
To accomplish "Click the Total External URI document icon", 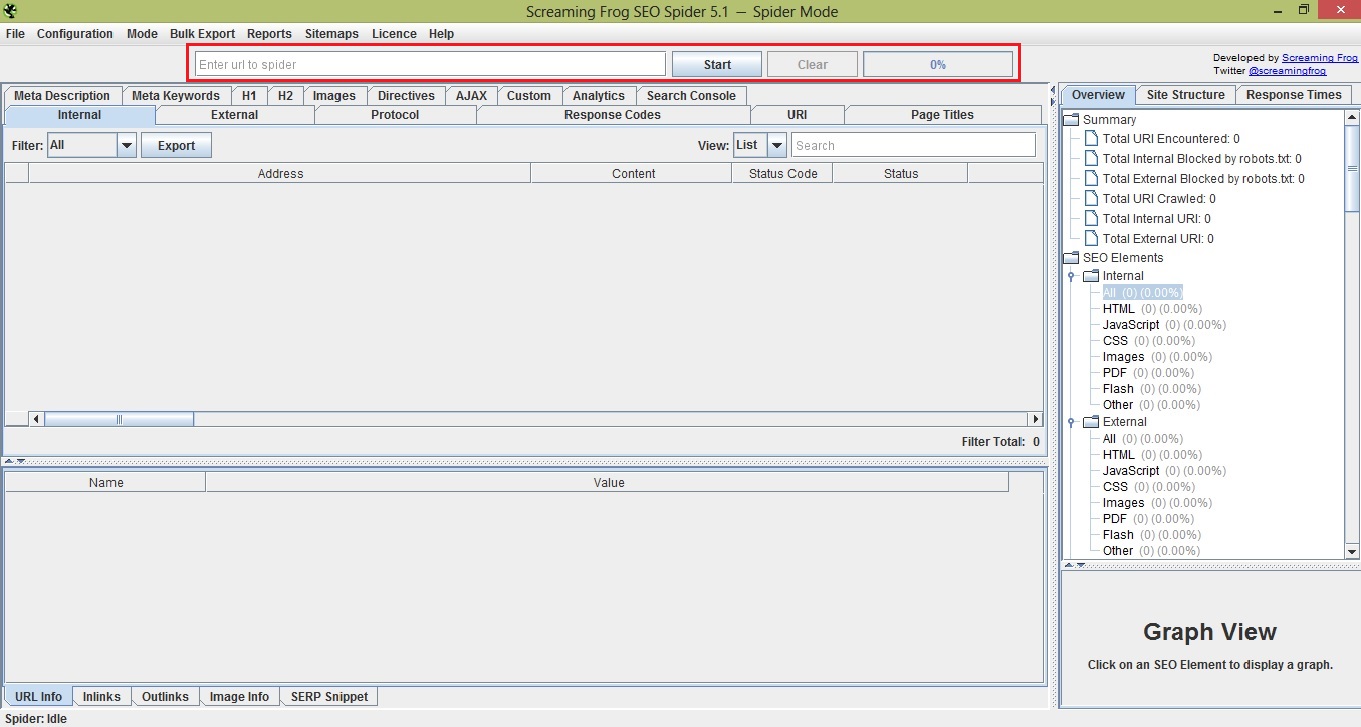I will [1091, 239].
